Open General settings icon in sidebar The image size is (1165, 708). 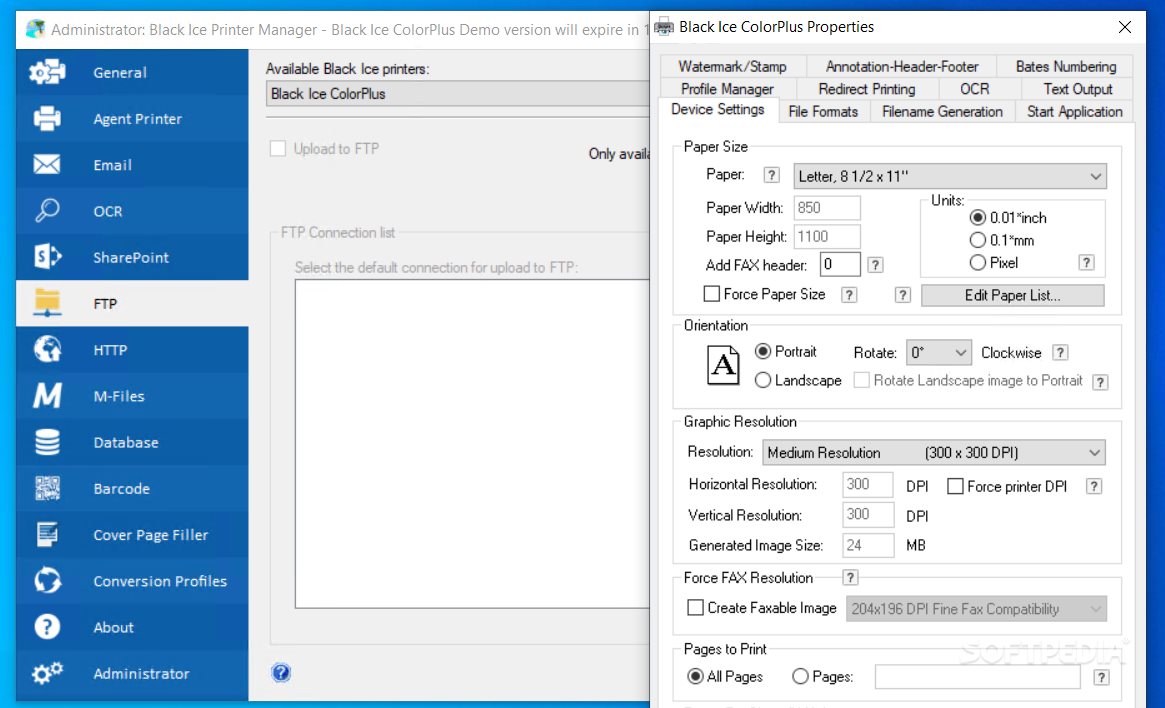tap(47, 72)
